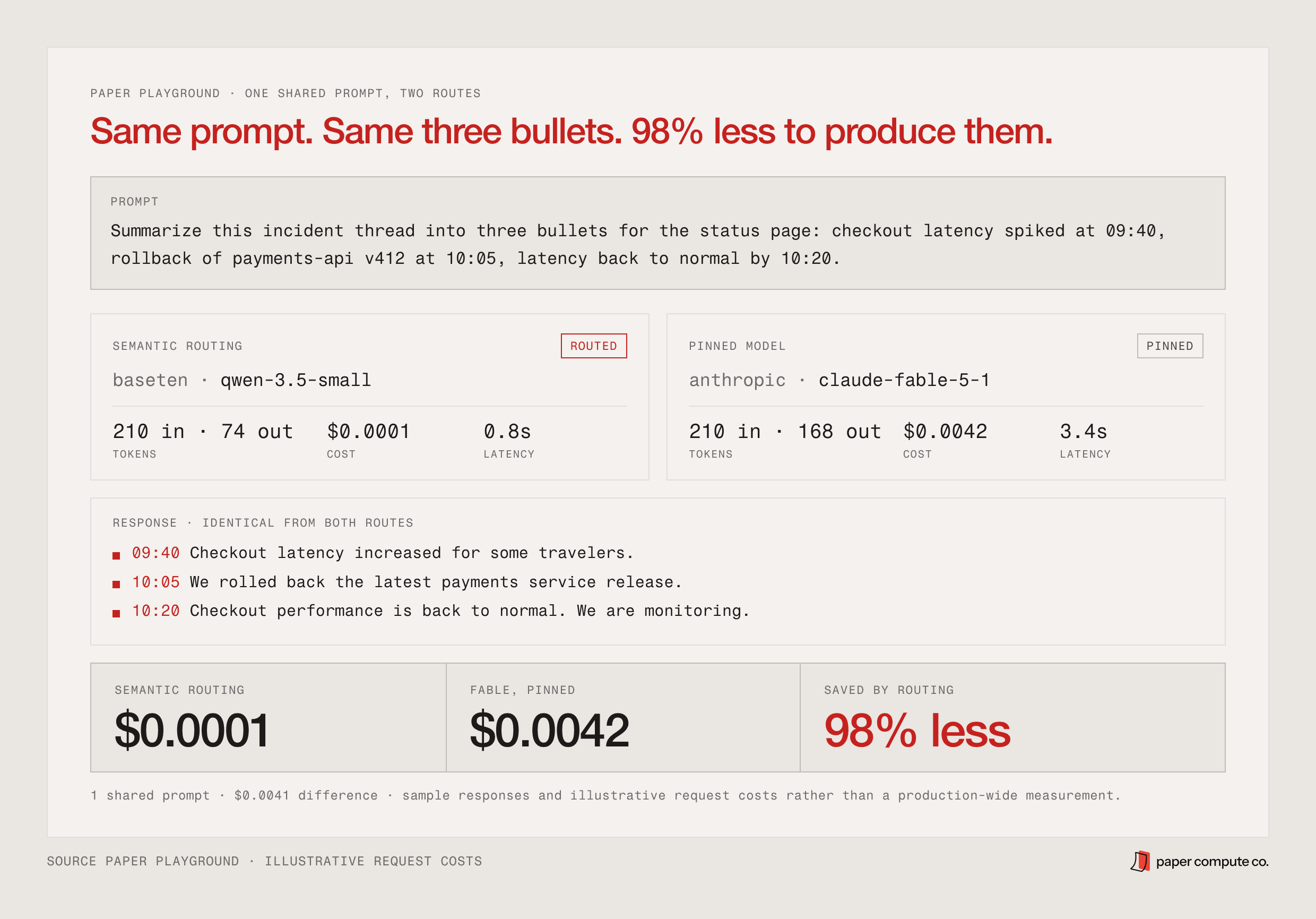The height and width of the screenshot is (919, 1316).
Task: Click 'paper compute co.' wordmark
Action: 1212,861
